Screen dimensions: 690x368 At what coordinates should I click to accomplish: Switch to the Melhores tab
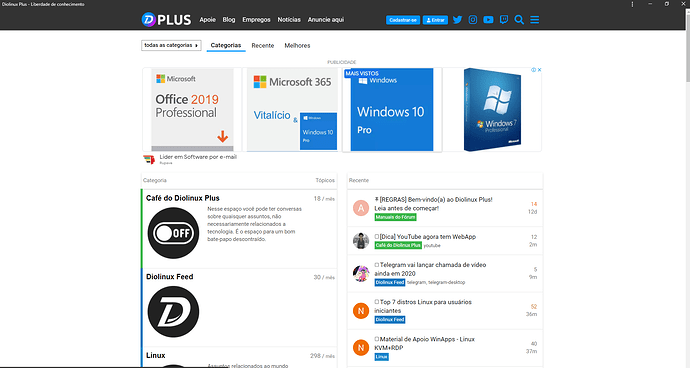point(297,45)
